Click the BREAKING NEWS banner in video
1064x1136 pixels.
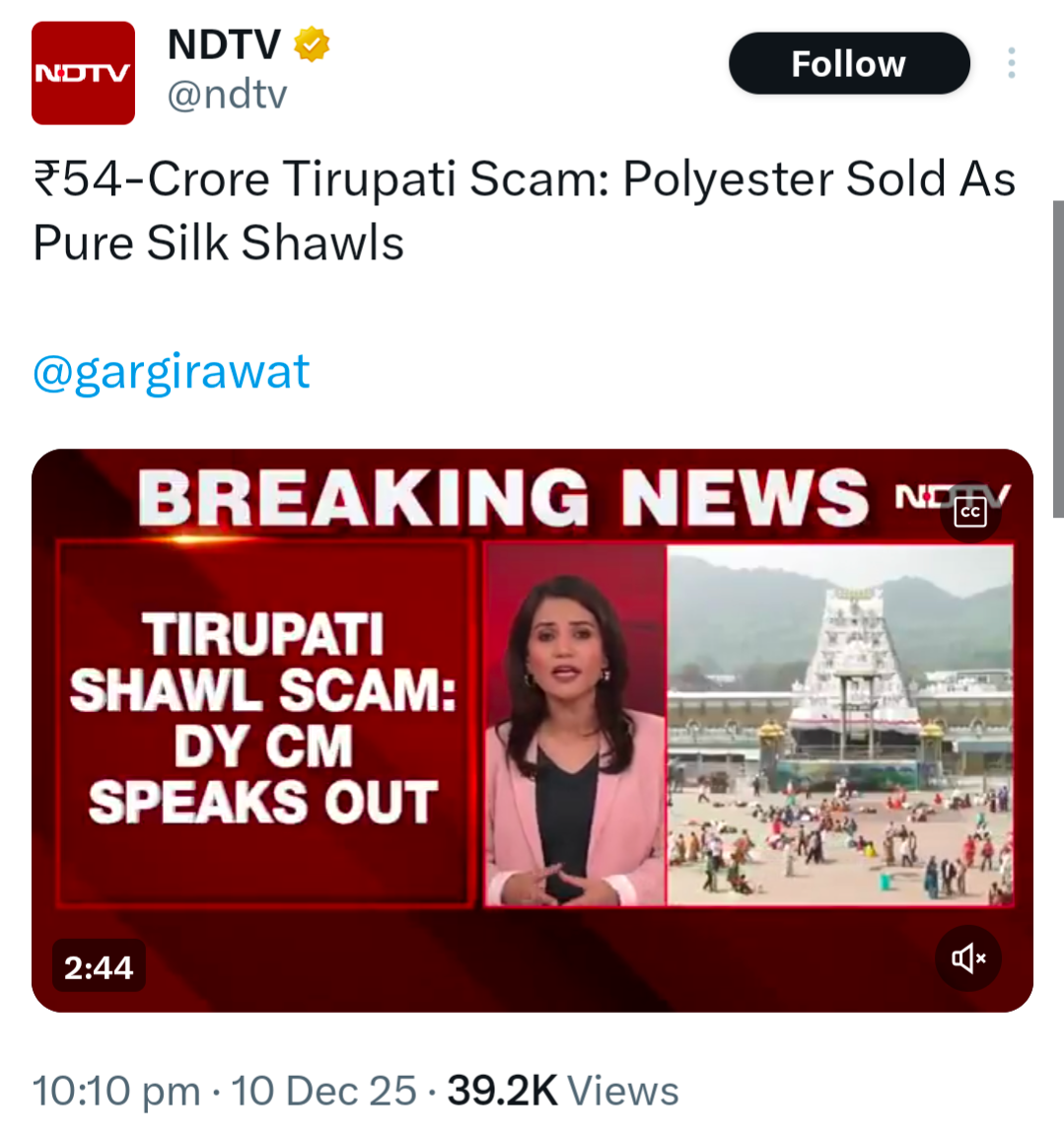click(503, 498)
